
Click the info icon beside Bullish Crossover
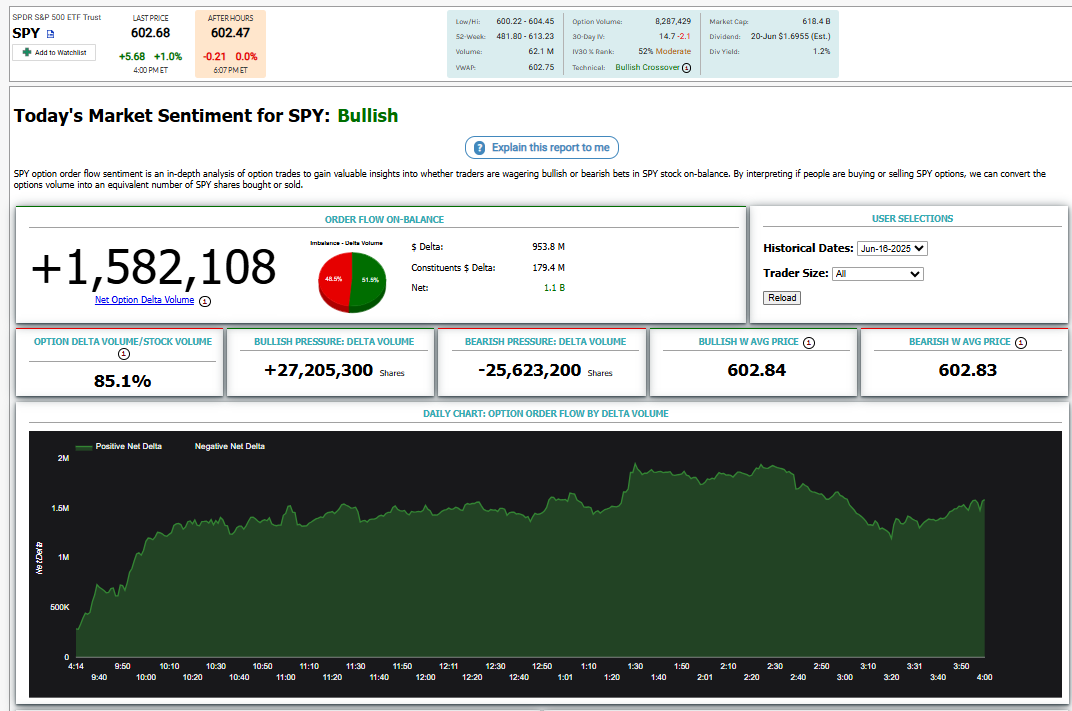686,68
